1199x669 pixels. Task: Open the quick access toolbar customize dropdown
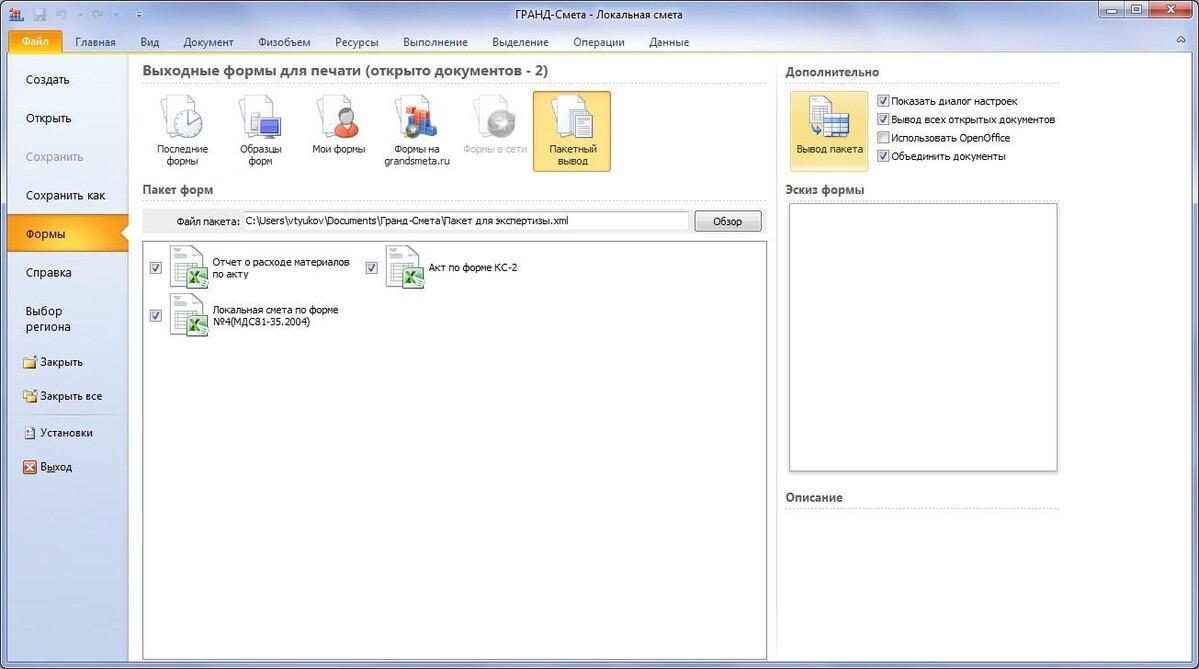[138, 14]
